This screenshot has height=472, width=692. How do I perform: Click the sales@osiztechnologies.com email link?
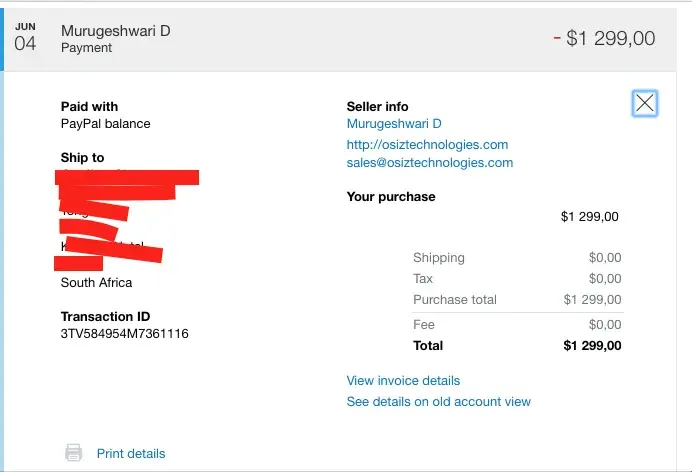[429, 163]
